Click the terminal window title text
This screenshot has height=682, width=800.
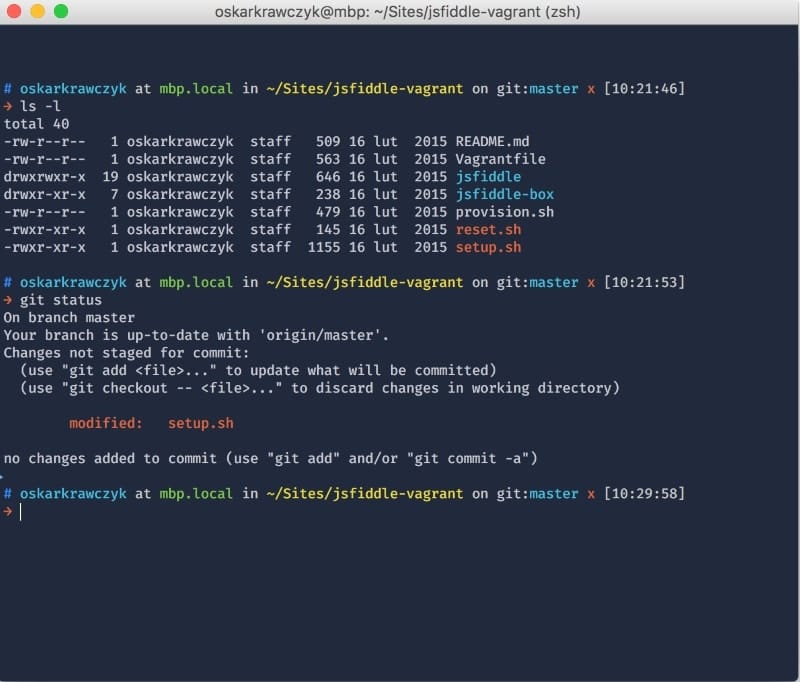pos(397,12)
